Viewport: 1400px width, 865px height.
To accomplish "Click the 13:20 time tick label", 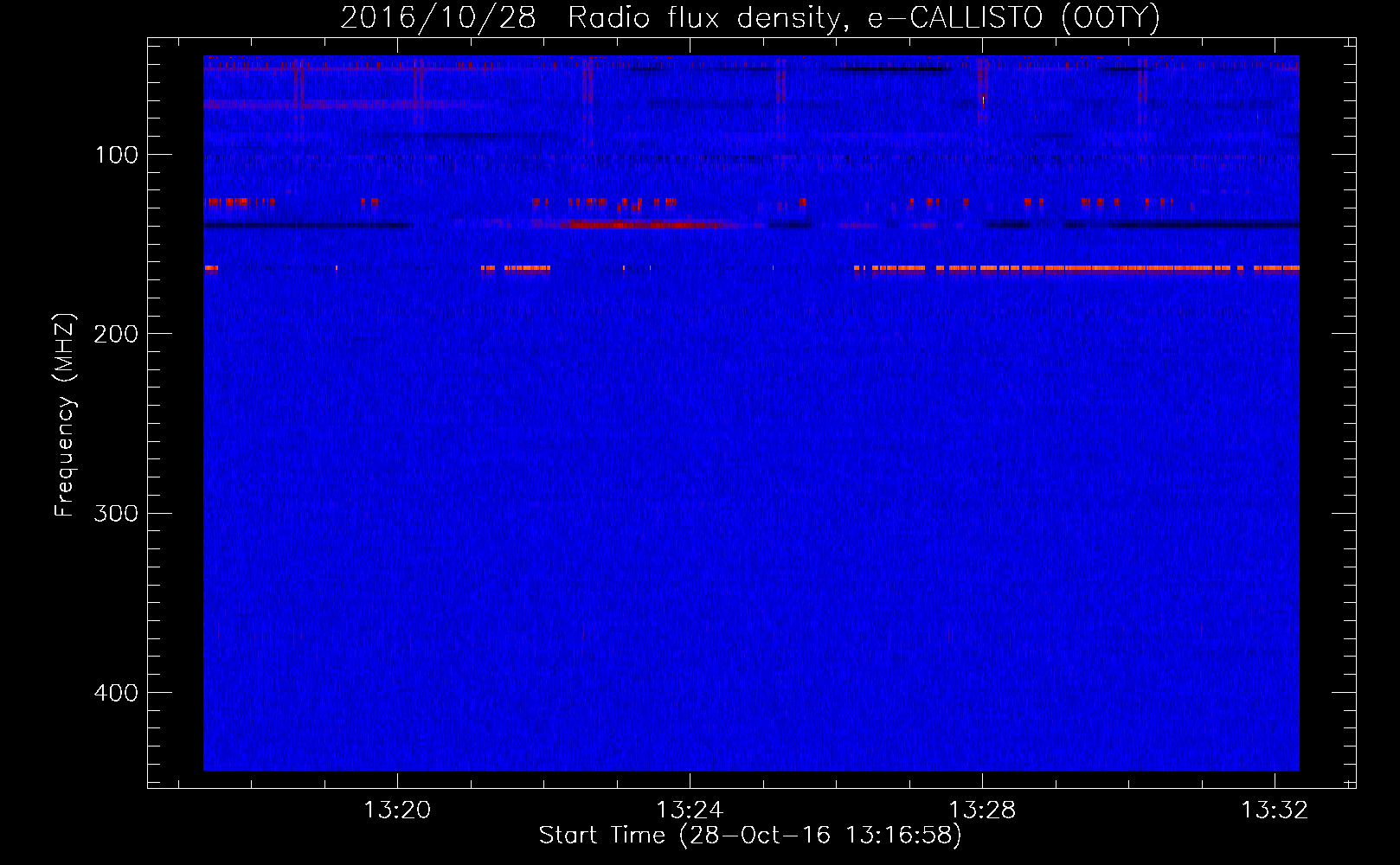I will (397, 810).
